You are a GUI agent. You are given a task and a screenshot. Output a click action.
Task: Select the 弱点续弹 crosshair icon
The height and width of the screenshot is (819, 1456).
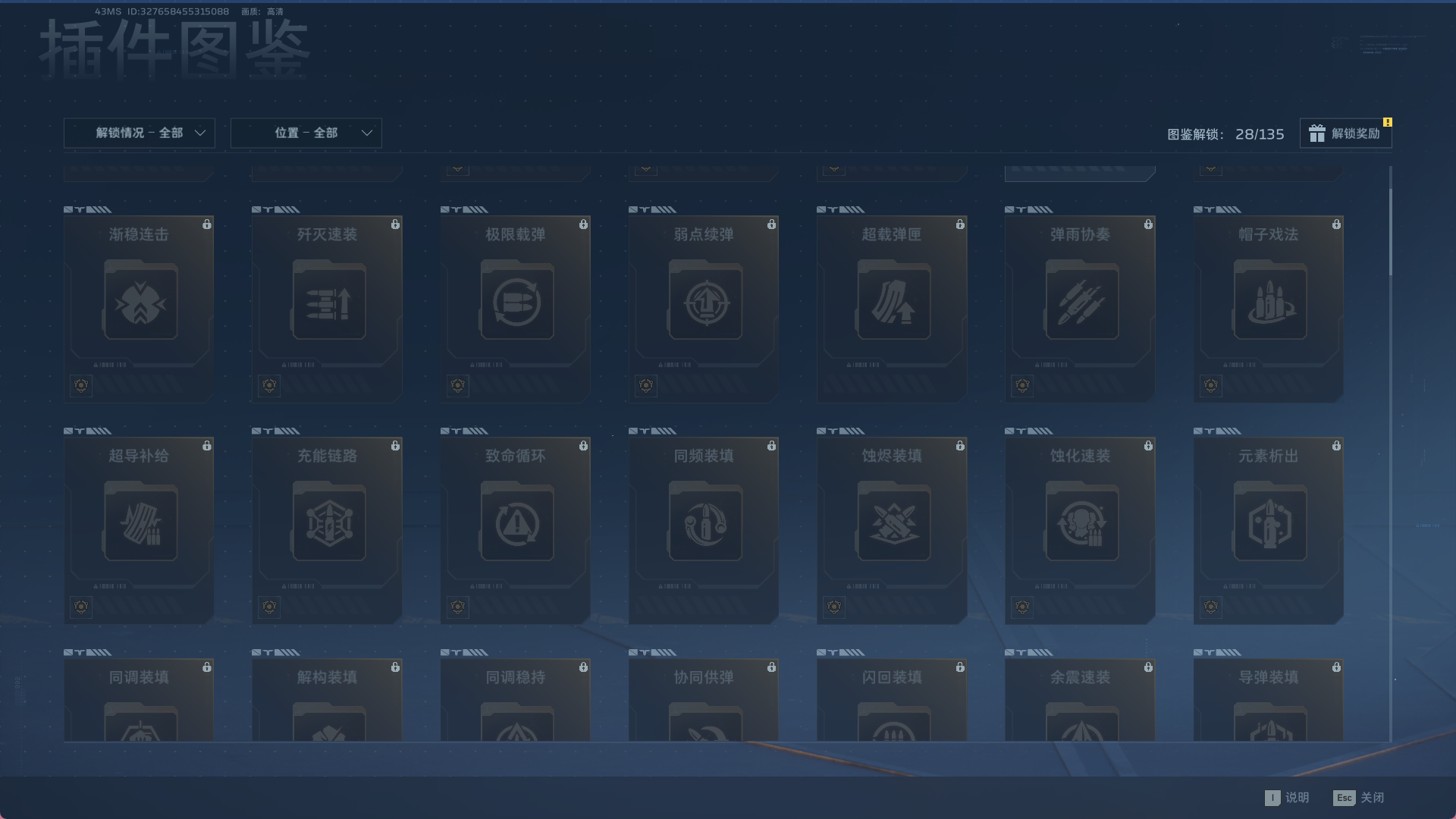tap(705, 303)
